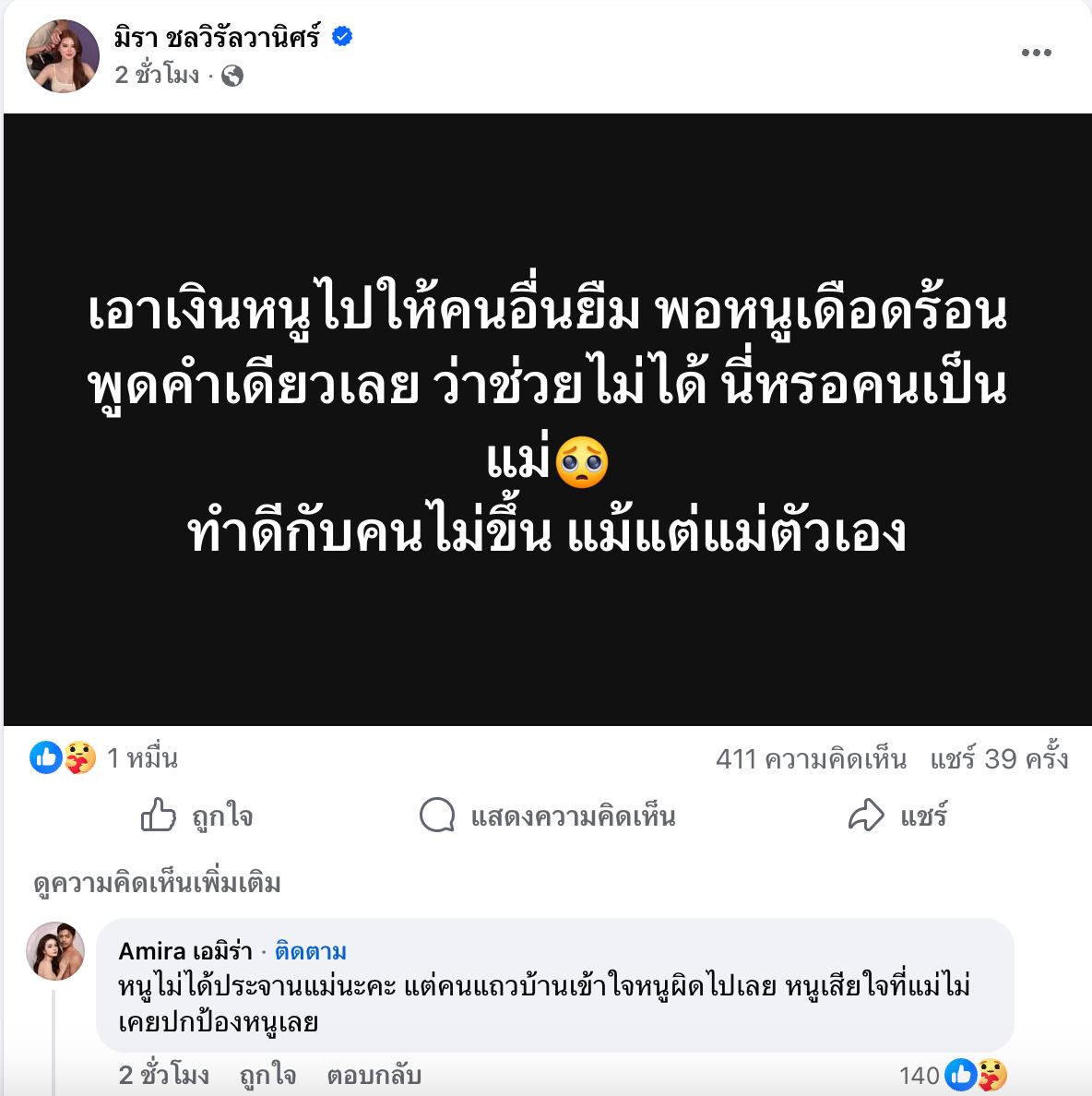Open the Amira เอมิร่า profile name link

(x=185, y=951)
